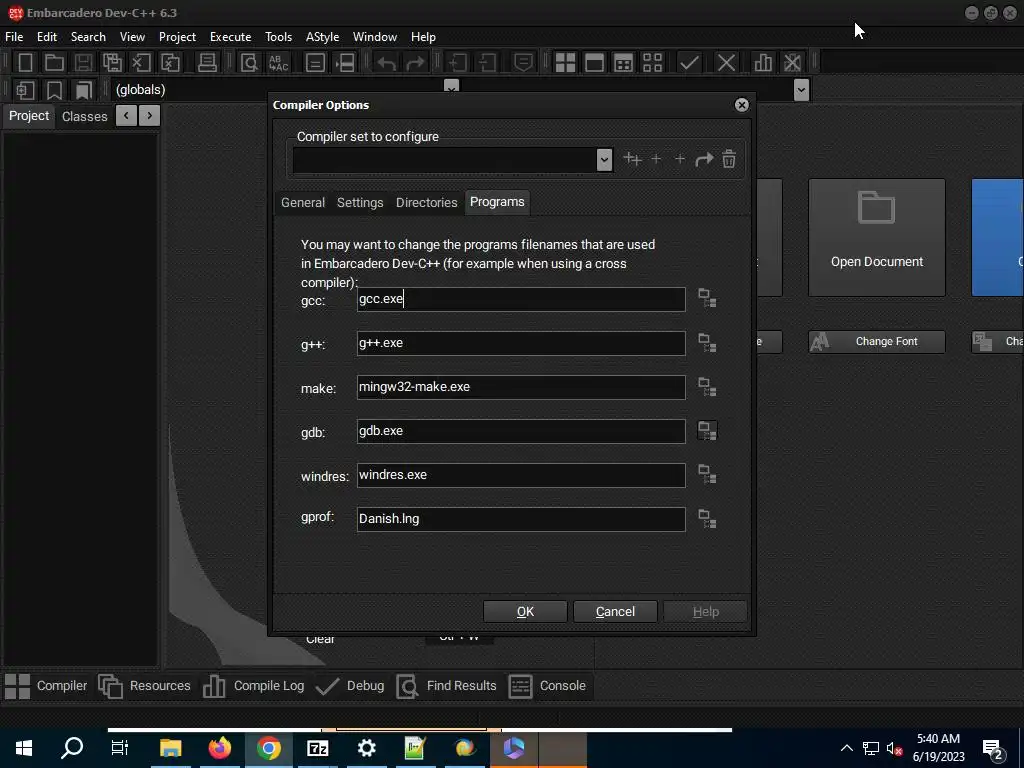
Task: Open File Explorer from the taskbar
Action: (x=170, y=748)
